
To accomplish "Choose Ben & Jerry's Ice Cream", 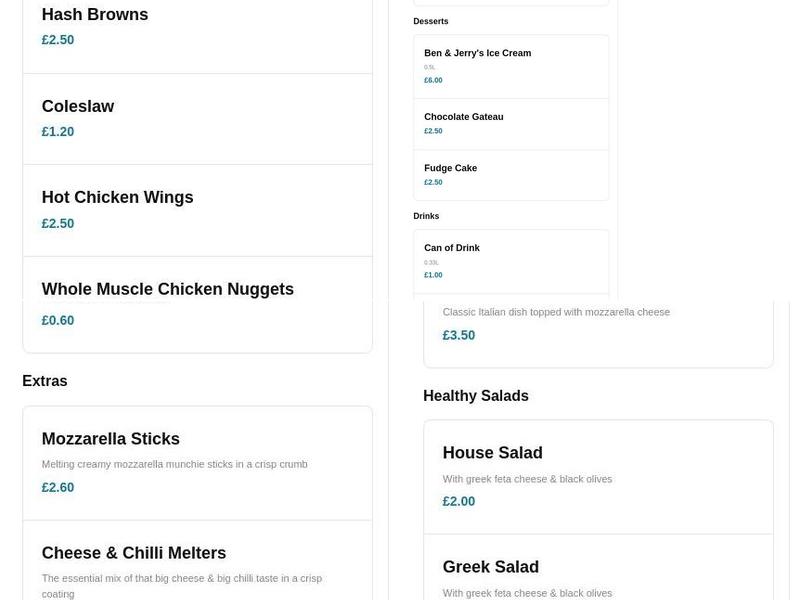I will point(477,54).
